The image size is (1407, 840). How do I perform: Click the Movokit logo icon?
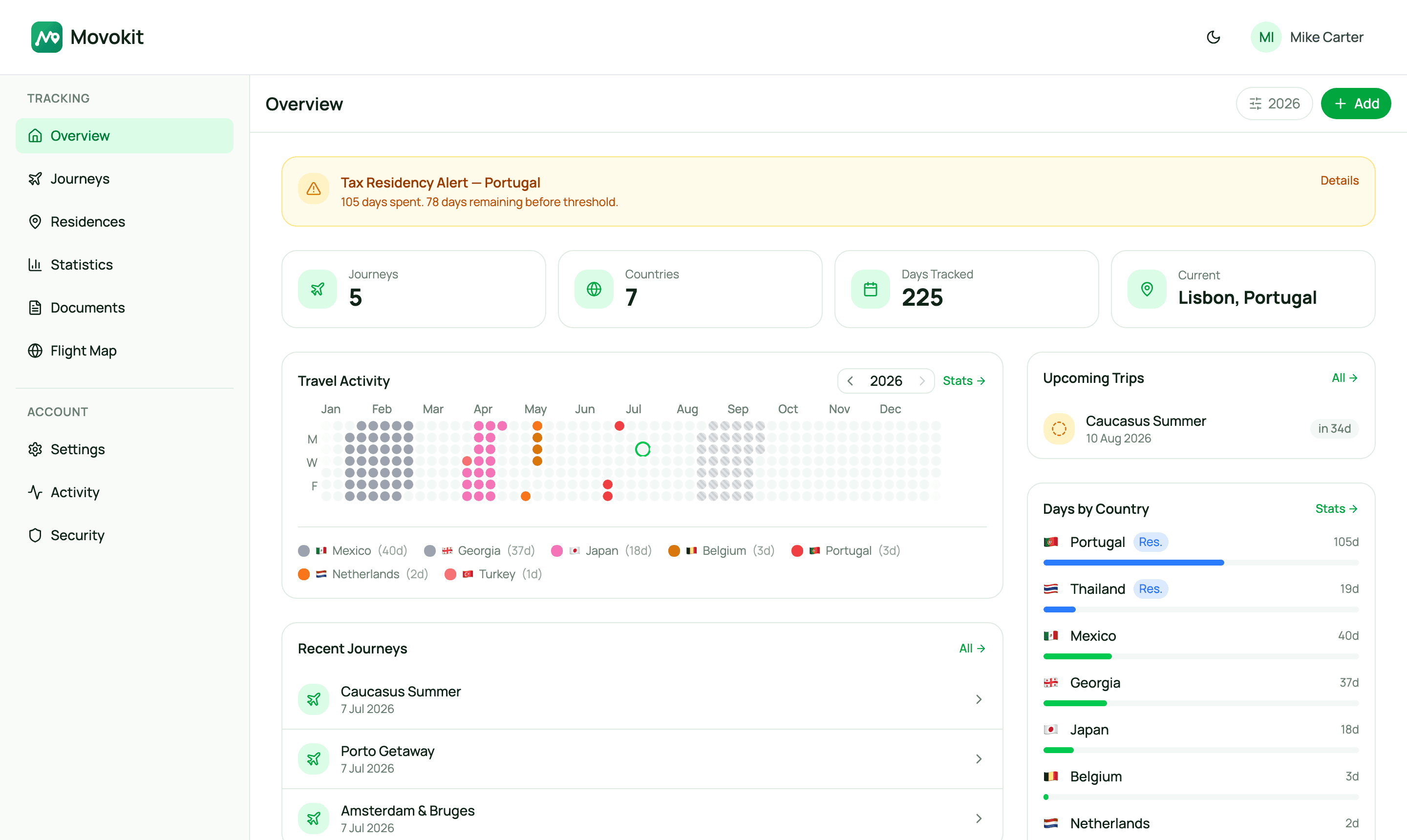pos(46,37)
